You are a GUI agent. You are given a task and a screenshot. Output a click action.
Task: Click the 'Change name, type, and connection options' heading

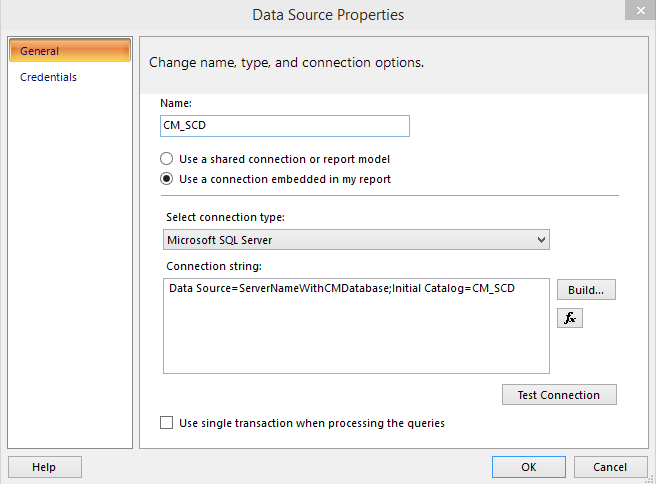point(286,62)
